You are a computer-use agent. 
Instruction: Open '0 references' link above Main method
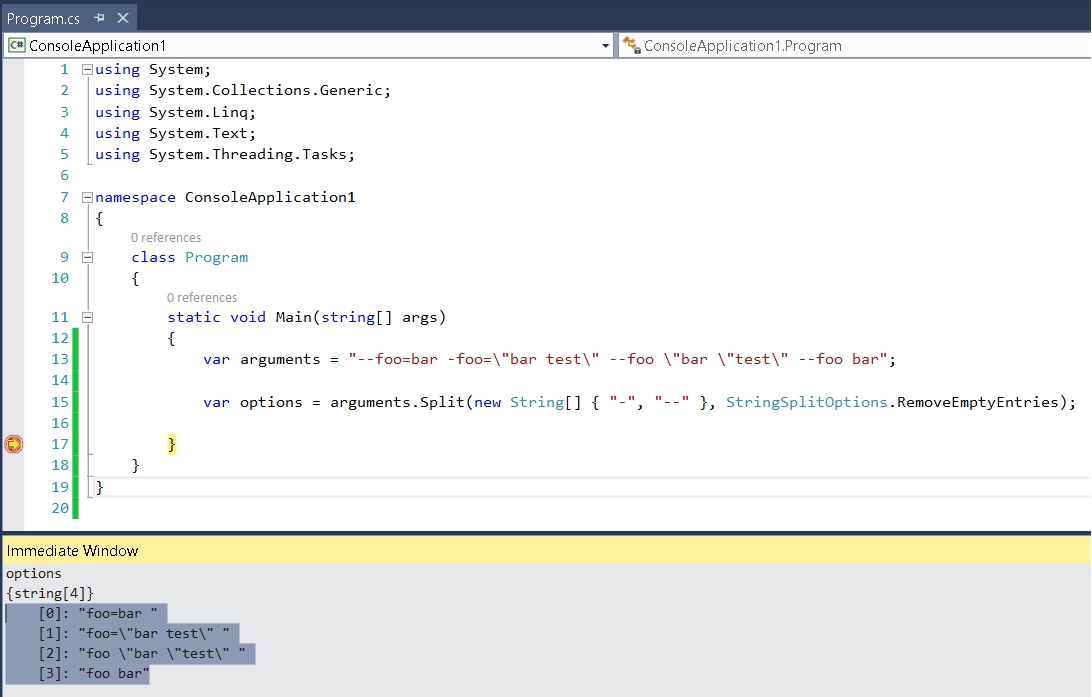pos(202,297)
